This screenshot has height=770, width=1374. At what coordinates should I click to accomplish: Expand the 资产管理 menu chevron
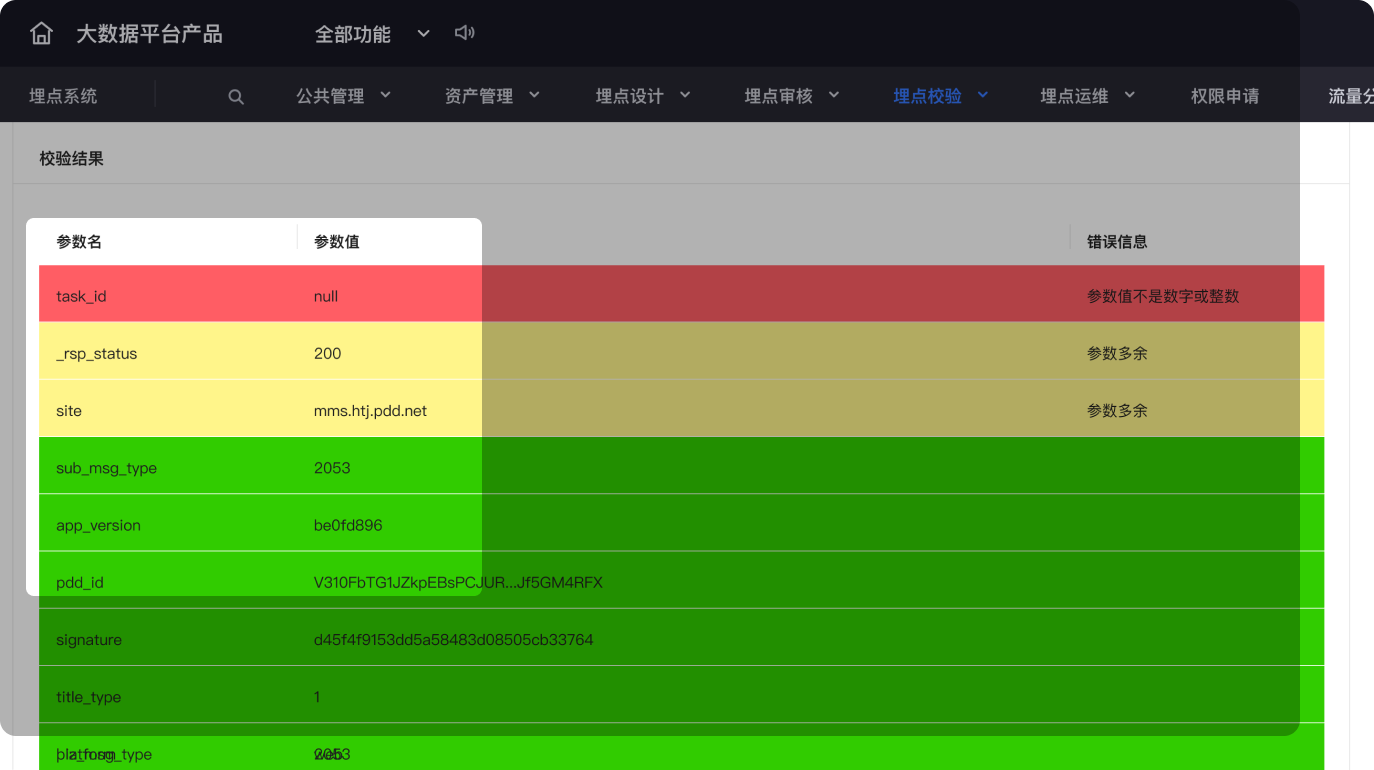pyautogui.click(x=534, y=95)
